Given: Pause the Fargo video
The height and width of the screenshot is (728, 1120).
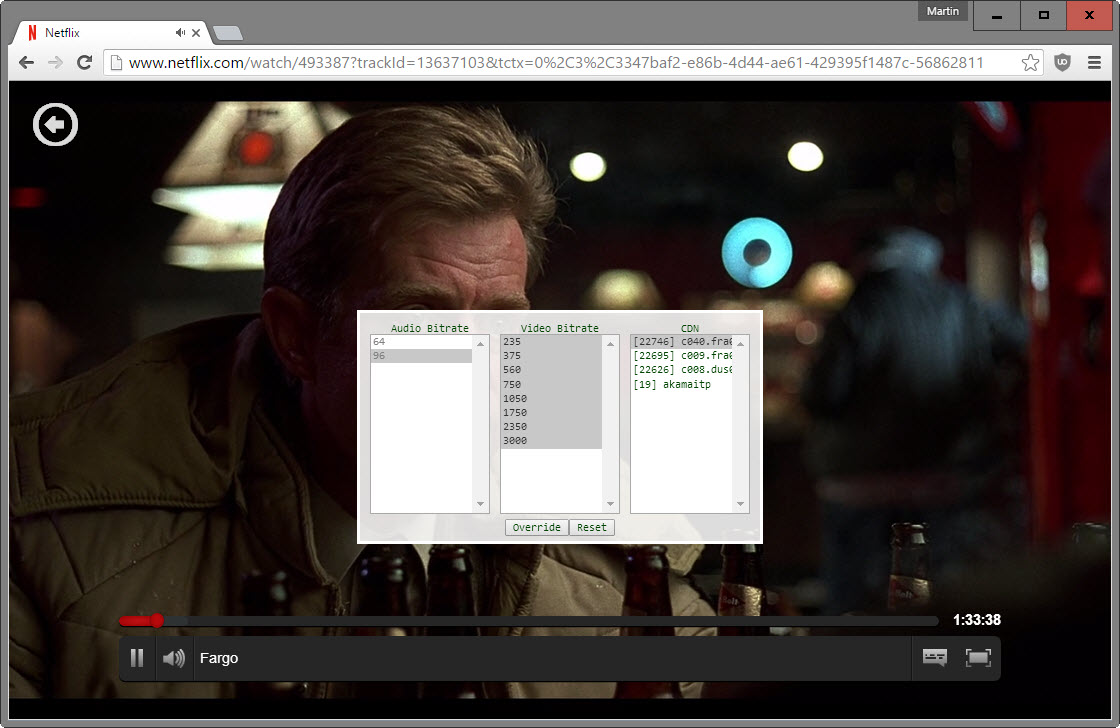Looking at the screenshot, I should point(137,658).
